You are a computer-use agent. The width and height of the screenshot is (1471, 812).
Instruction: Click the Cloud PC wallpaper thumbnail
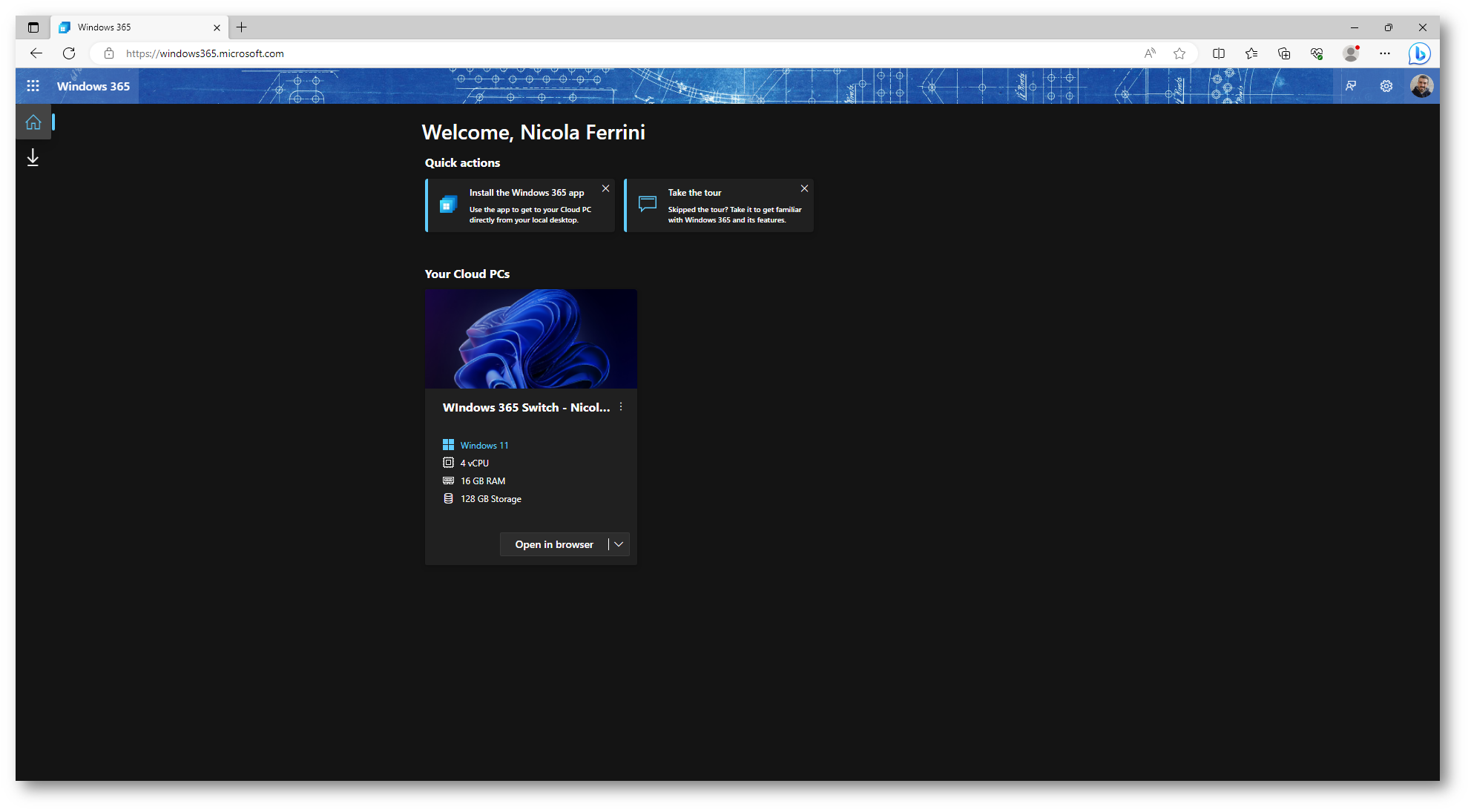point(531,339)
